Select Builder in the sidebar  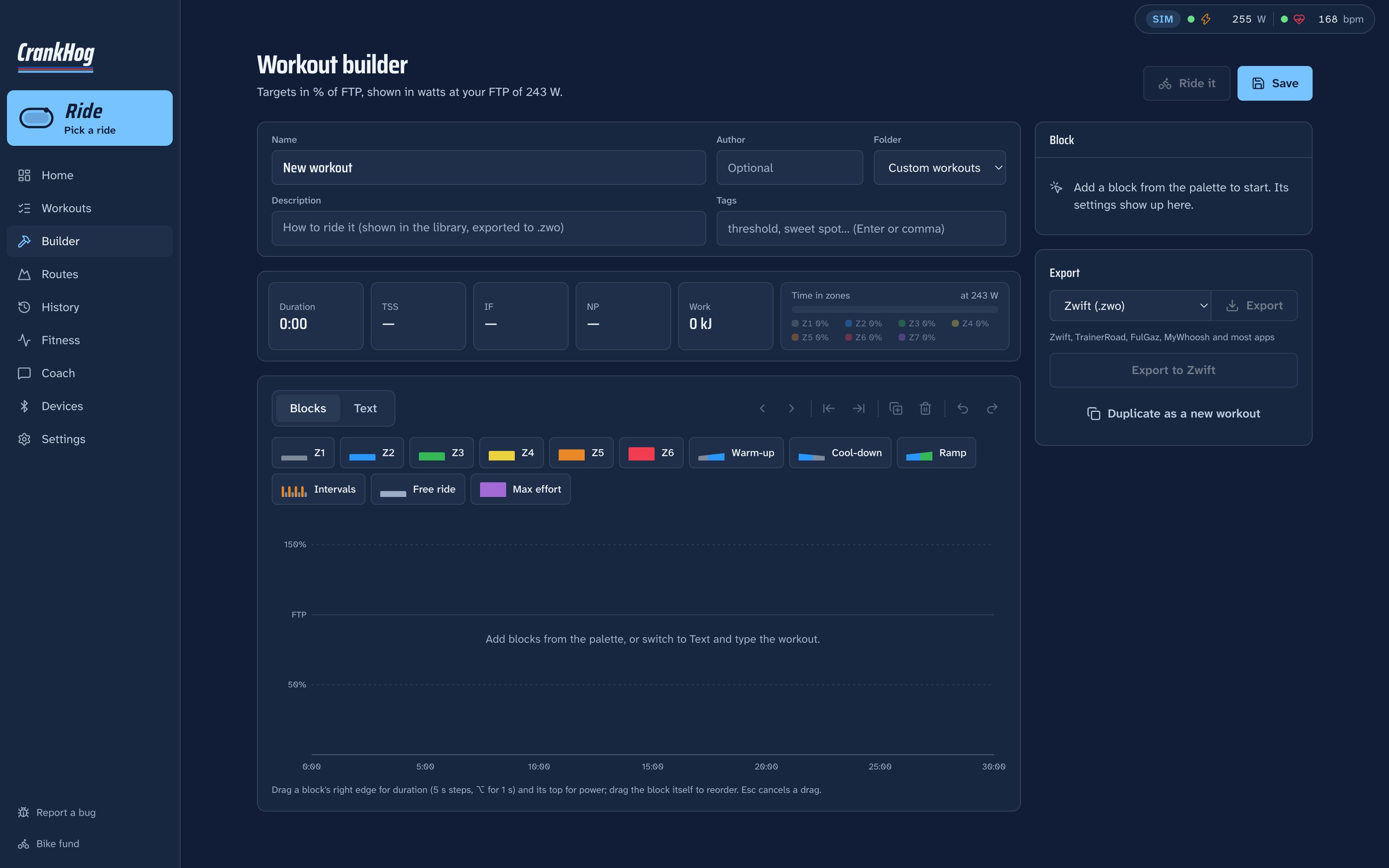(x=89, y=241)
